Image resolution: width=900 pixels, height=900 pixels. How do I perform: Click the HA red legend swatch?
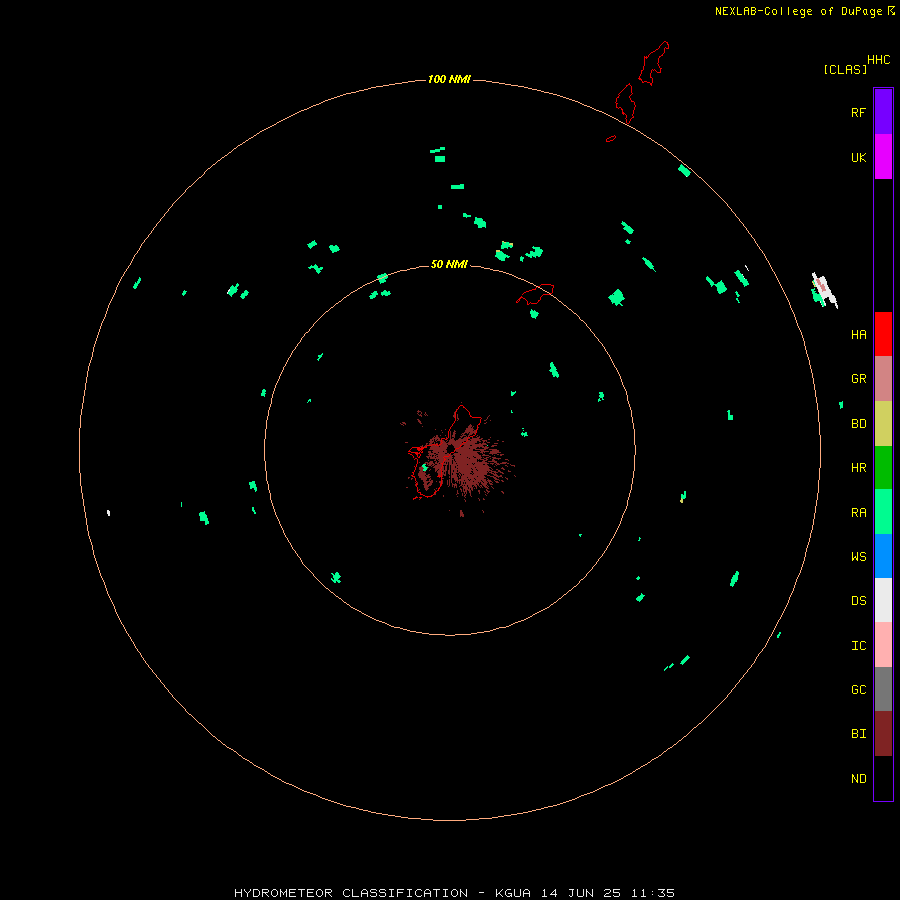(883, 334)
